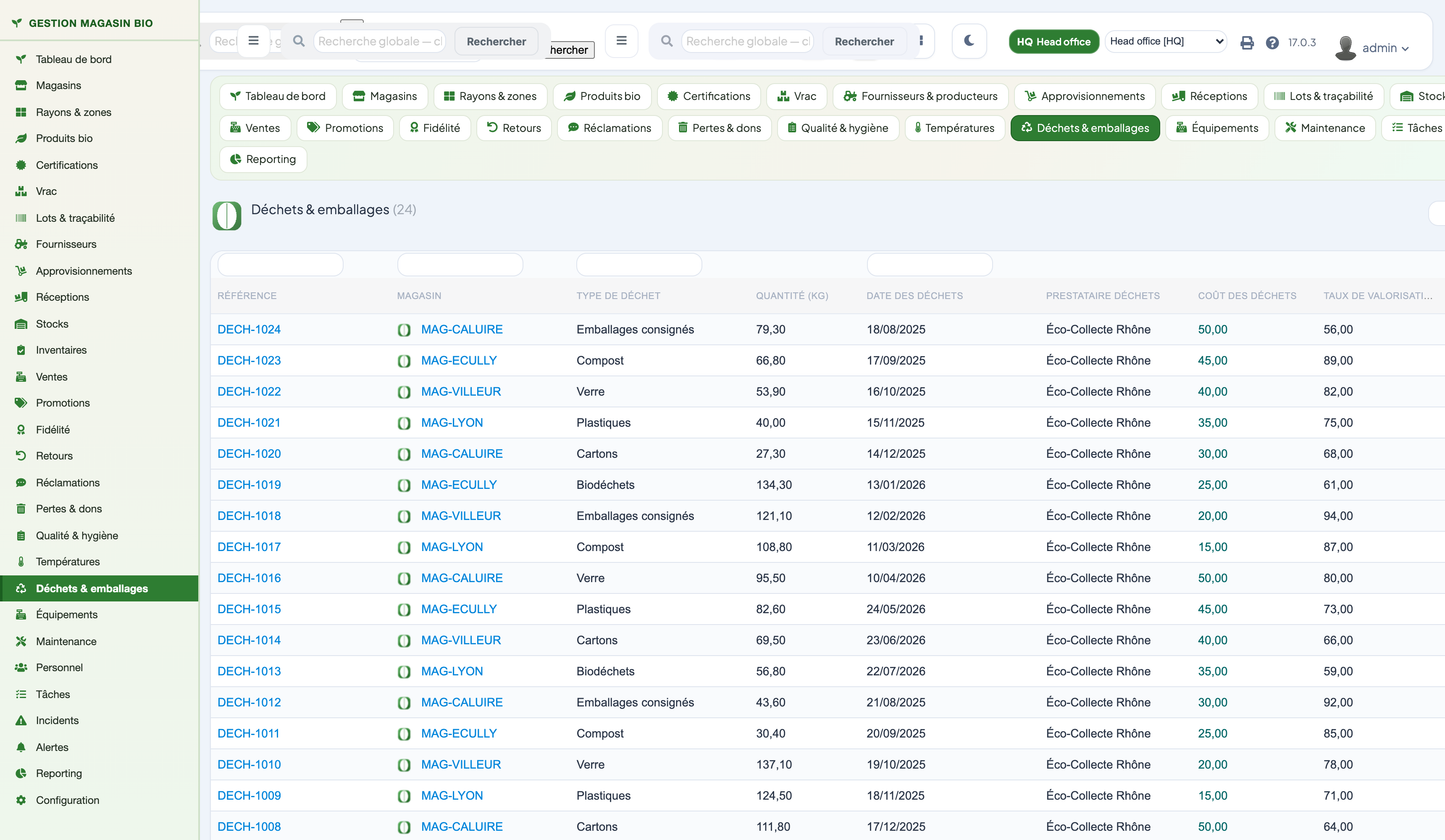Open the Head office [HQ] entity selector
This screenshot has height=840, width=1445.
(1166, 41)
